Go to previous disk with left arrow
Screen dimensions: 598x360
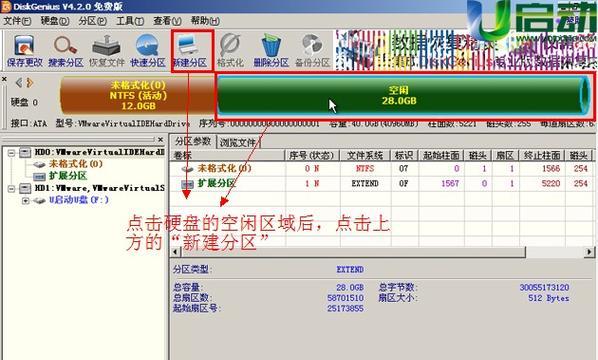18,82
